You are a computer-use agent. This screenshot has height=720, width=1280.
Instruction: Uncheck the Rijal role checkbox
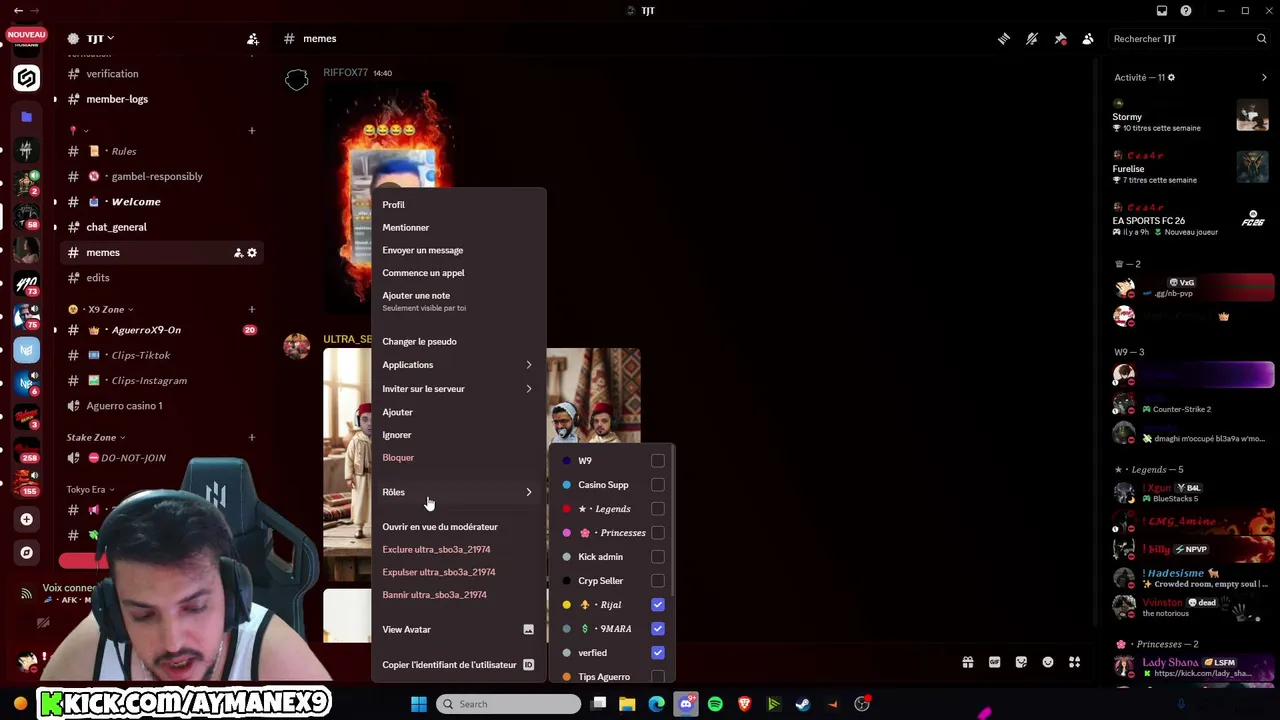(x=658, y=605)
